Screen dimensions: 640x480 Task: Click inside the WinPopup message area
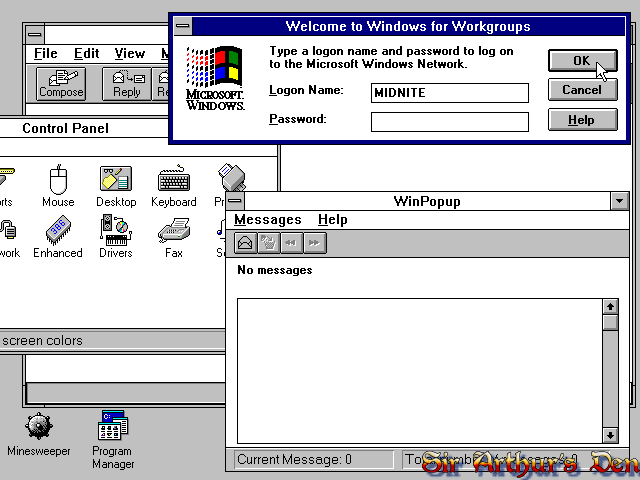[x=420, y=371]
